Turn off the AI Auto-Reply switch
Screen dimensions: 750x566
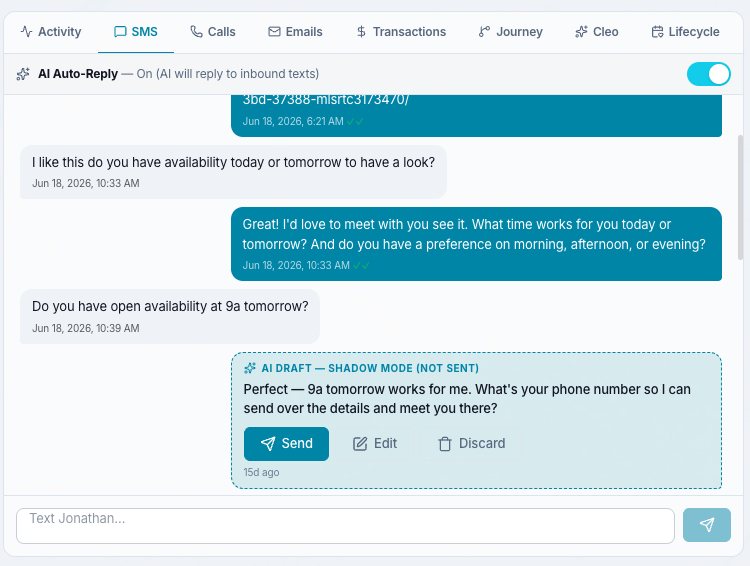click(x=708, y=74)
